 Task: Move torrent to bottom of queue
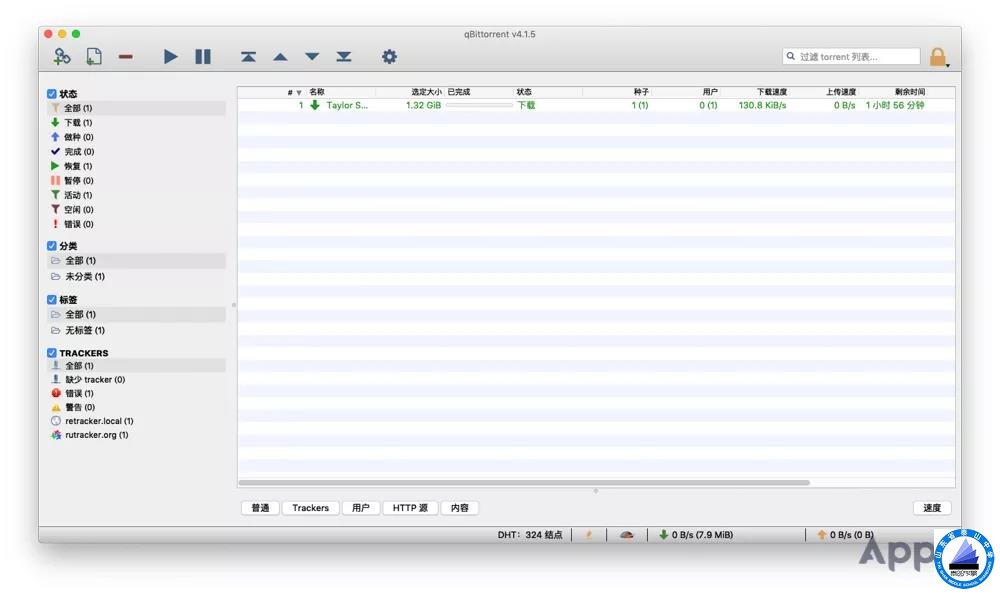tap(344, 57)
